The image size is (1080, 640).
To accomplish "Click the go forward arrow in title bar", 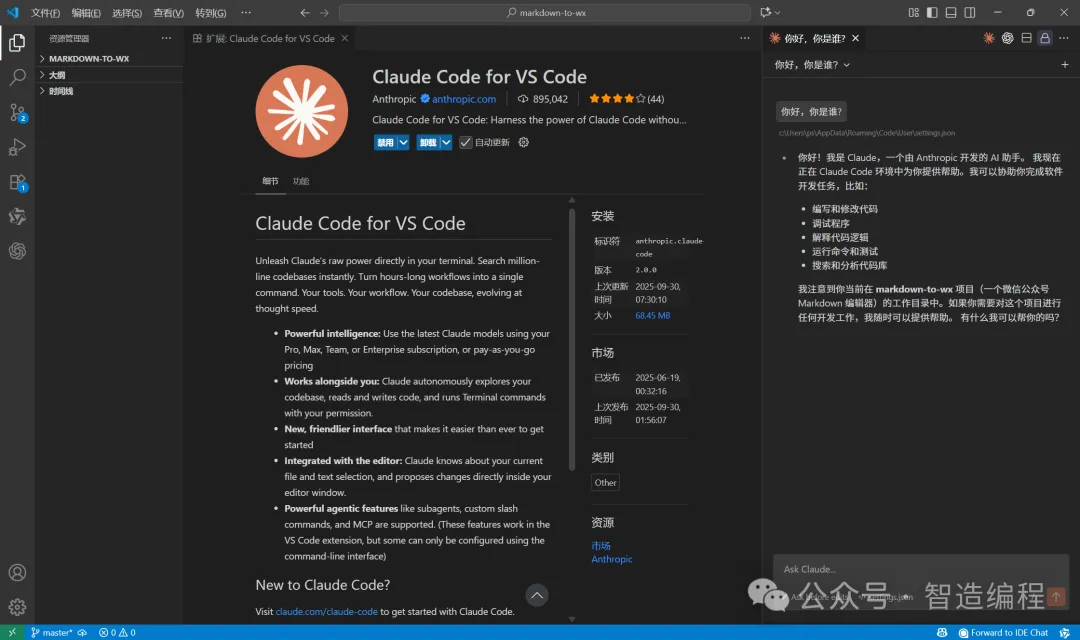I will pos(324,12).
